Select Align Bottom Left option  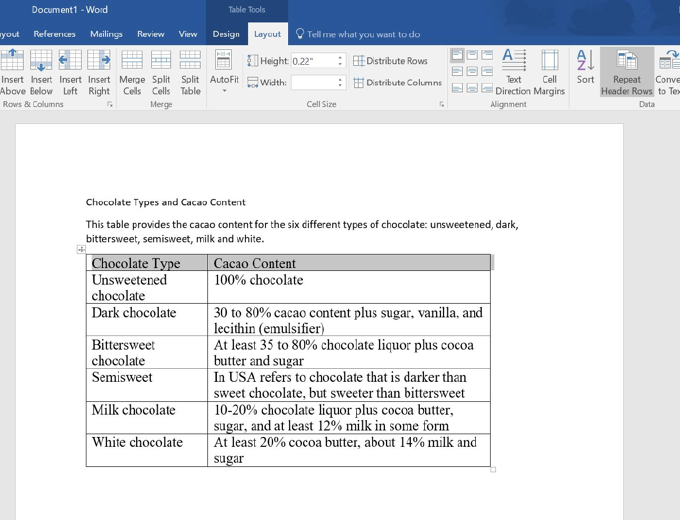[457, 88]
